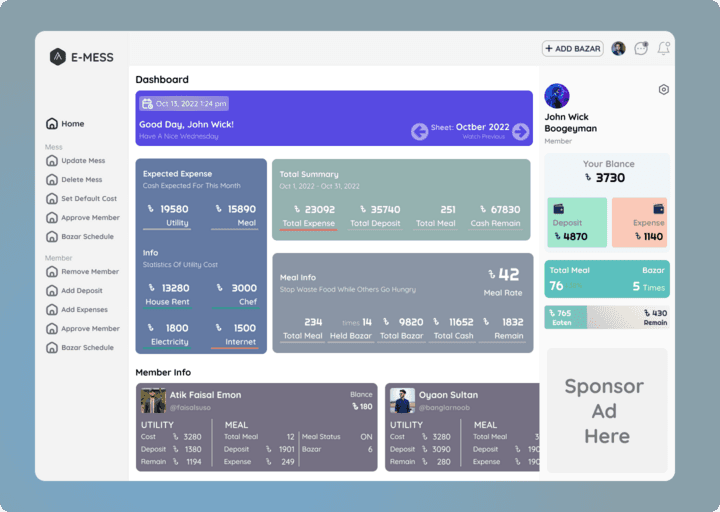Toggle Meal Status ON for Atik Faisal
Viewport: 720px width, 512px height.
366,436
